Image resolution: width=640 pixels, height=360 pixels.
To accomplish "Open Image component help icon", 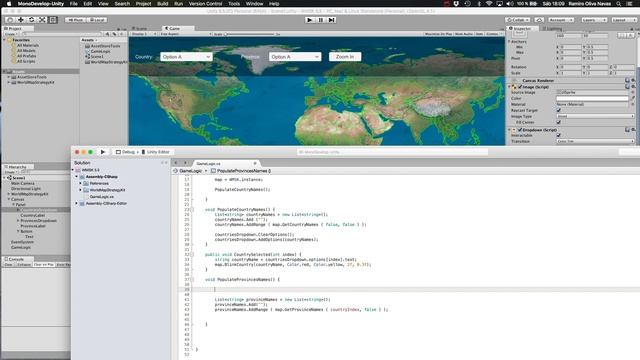I will point(627,87).
